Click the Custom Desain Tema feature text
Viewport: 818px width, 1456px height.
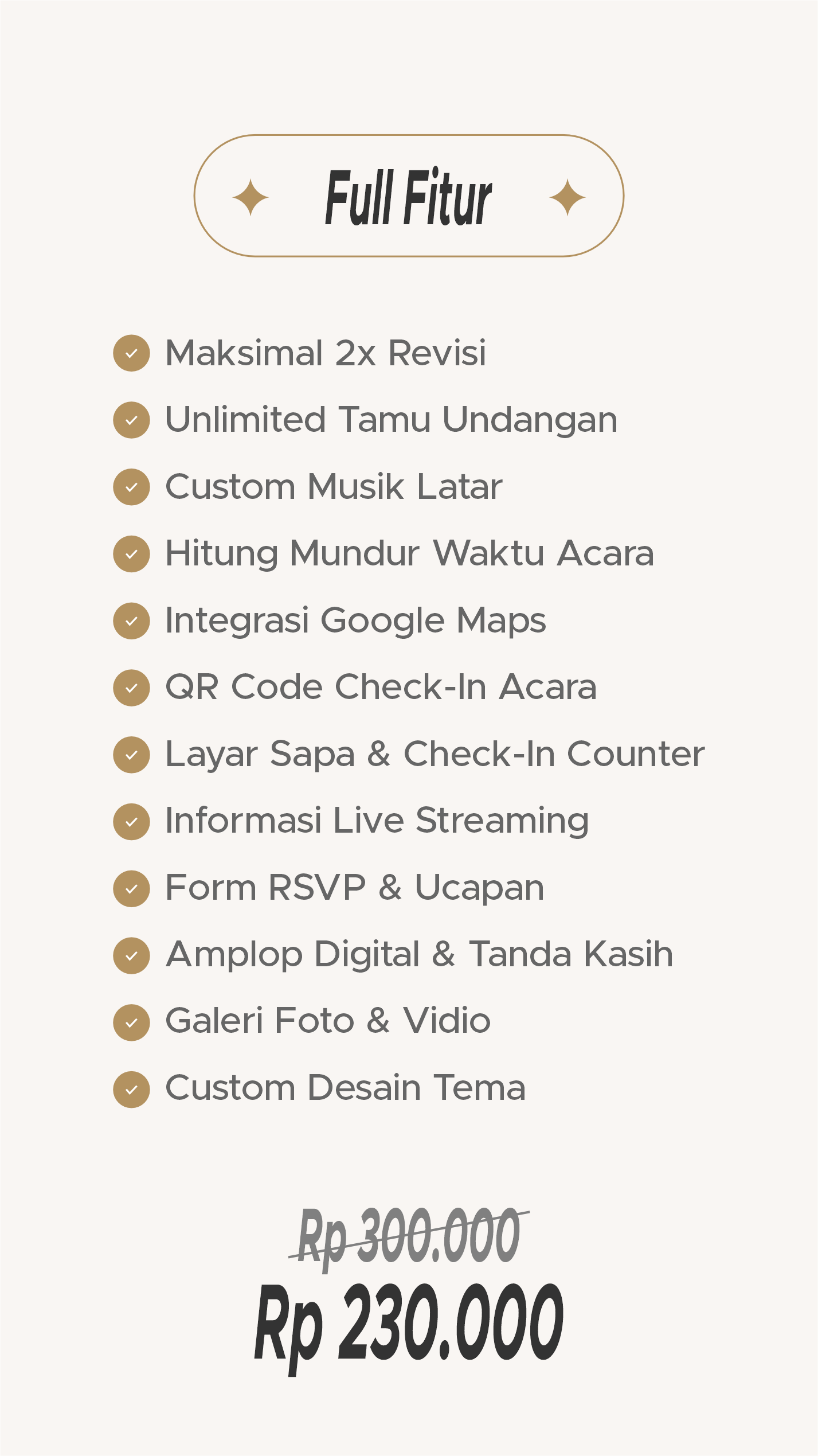point(345,1088)
